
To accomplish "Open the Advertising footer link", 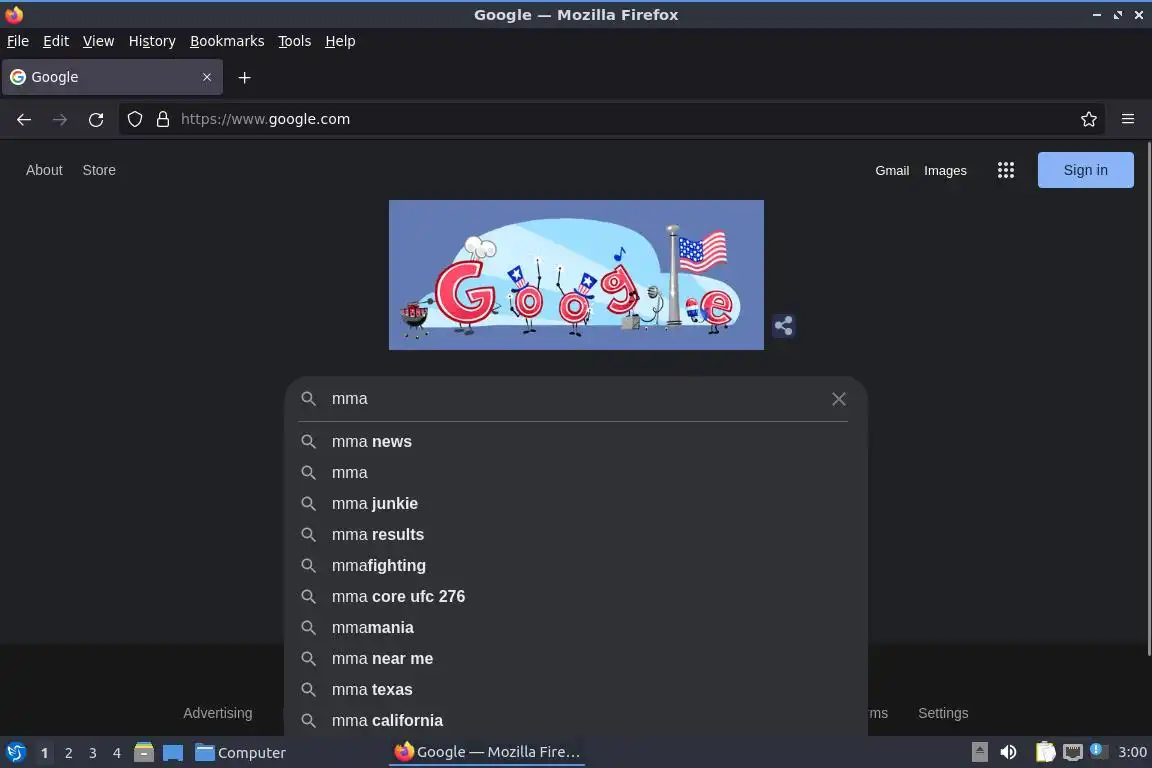I will pos(217,713).
